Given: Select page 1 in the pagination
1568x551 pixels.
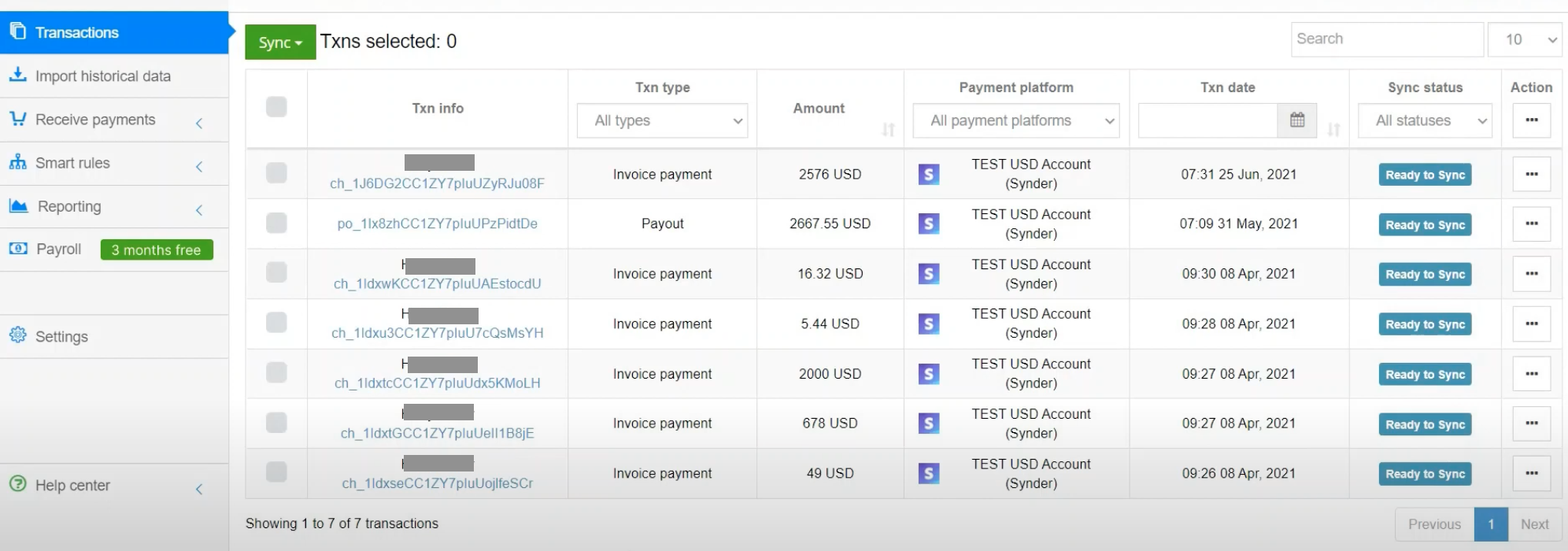Looking at the screenshot, I should 1491,524.
